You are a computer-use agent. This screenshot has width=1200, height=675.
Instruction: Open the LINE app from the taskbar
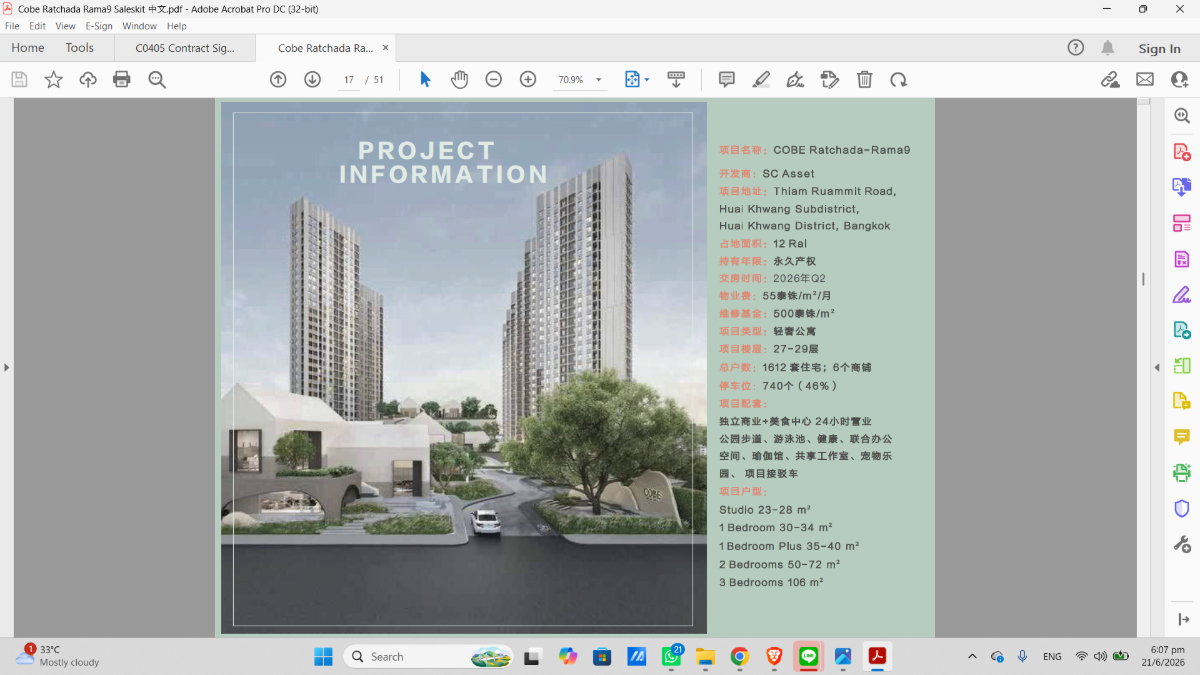pos(808,657)
